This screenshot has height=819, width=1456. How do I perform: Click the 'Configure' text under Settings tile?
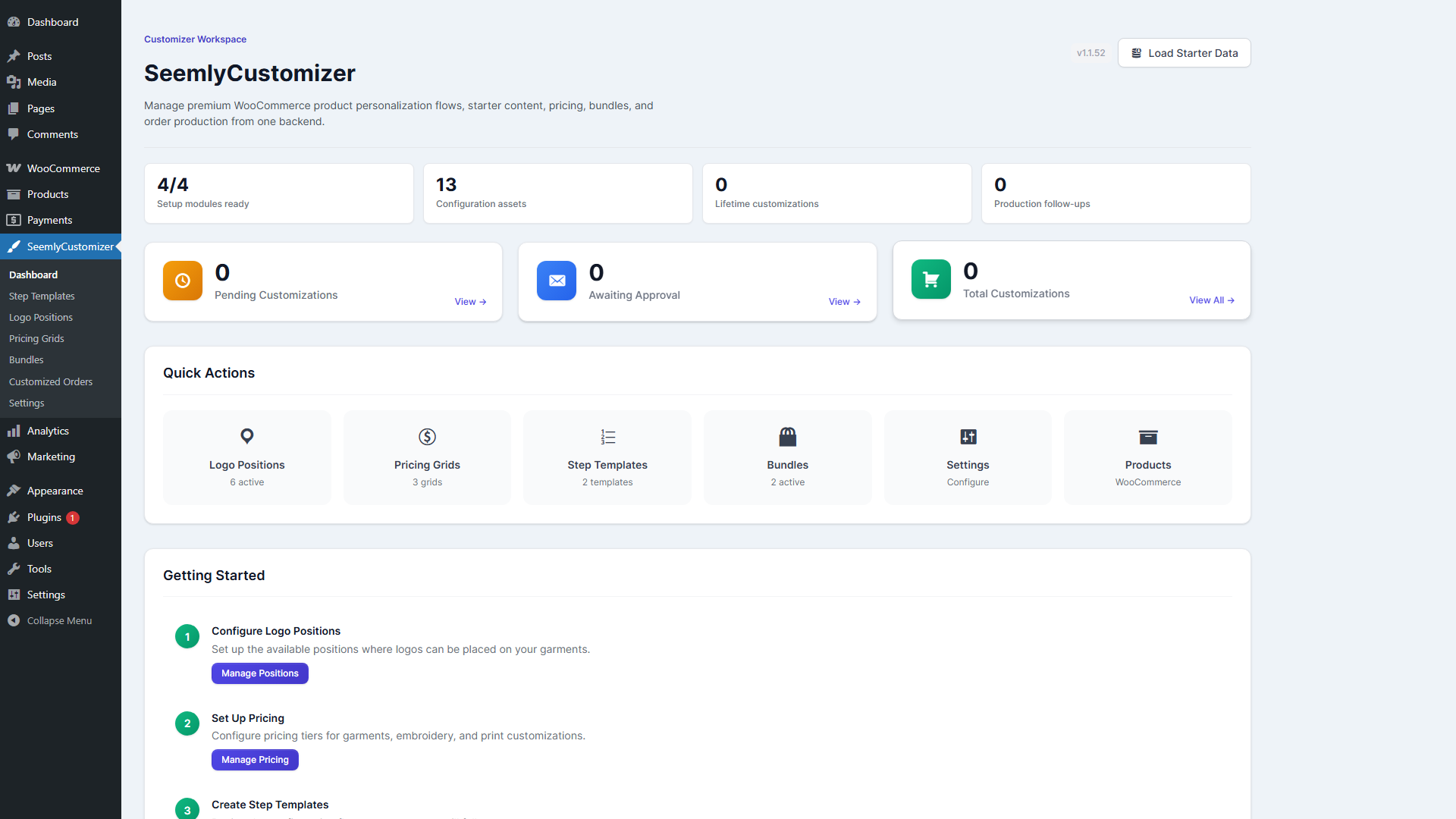tap(968, 482)
